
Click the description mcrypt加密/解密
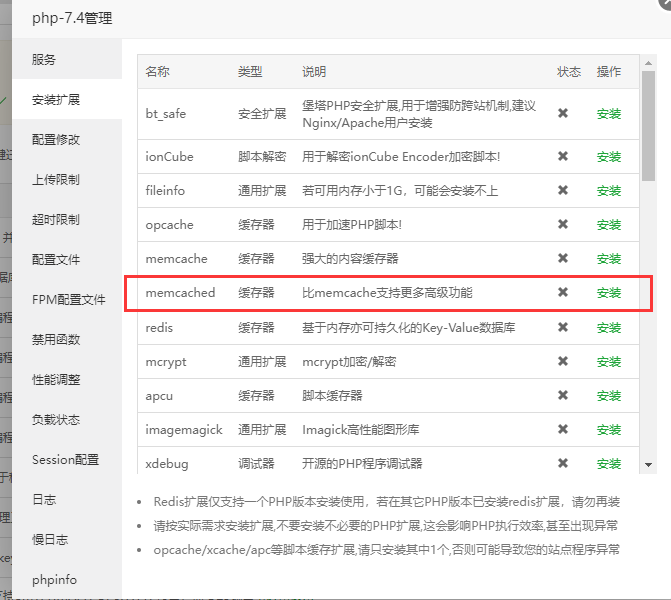(349, 362)
